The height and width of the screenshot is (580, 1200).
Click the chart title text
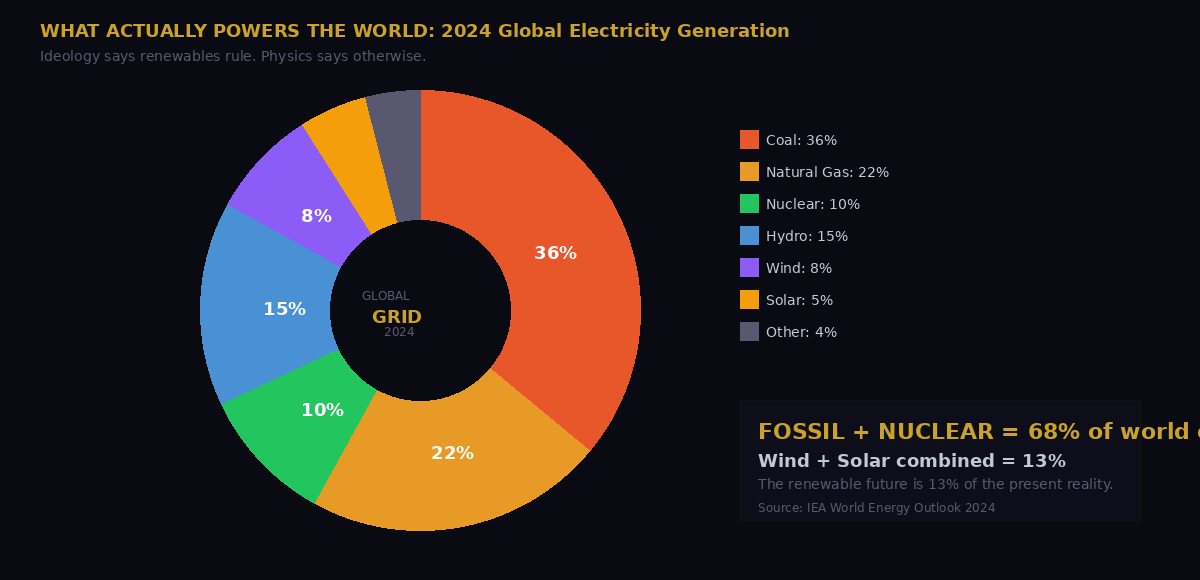pyautogui.click(x=413, y=31)
